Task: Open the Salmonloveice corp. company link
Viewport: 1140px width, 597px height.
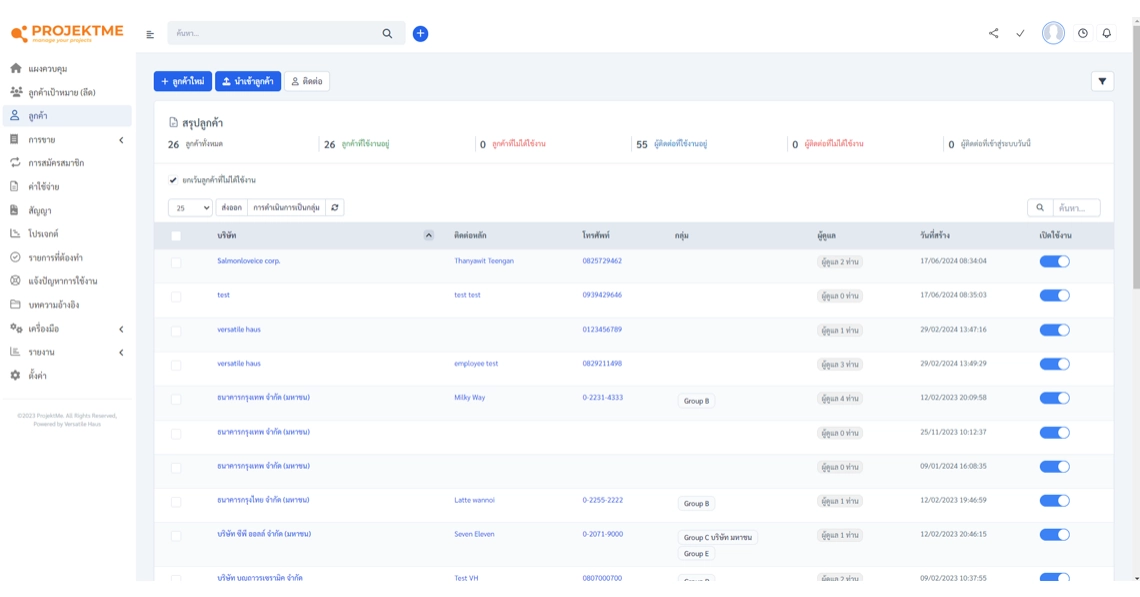Action: (x=248, y=261)
